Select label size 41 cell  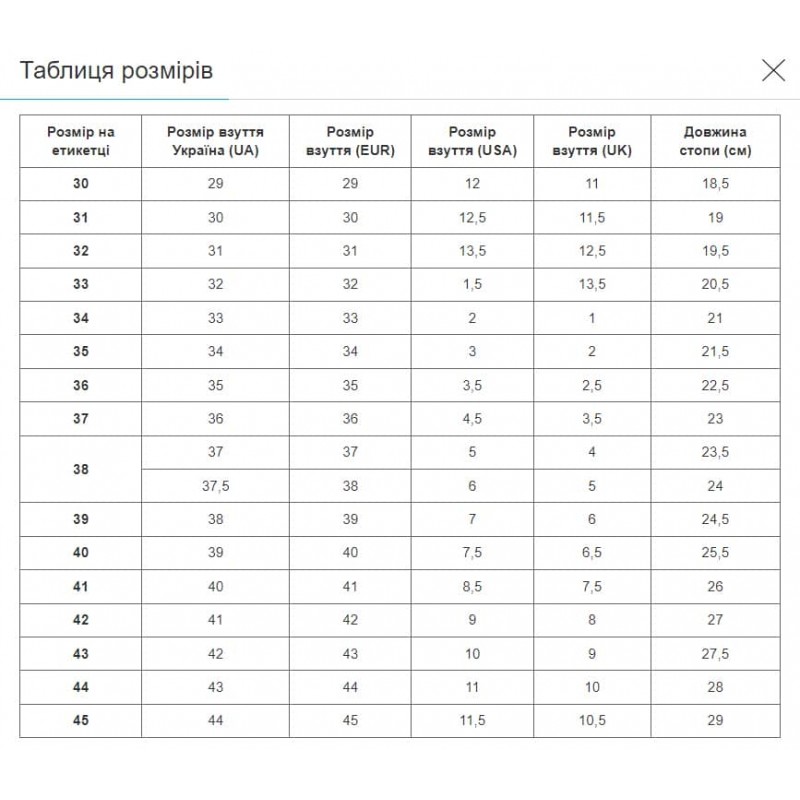tap(81, 587)
